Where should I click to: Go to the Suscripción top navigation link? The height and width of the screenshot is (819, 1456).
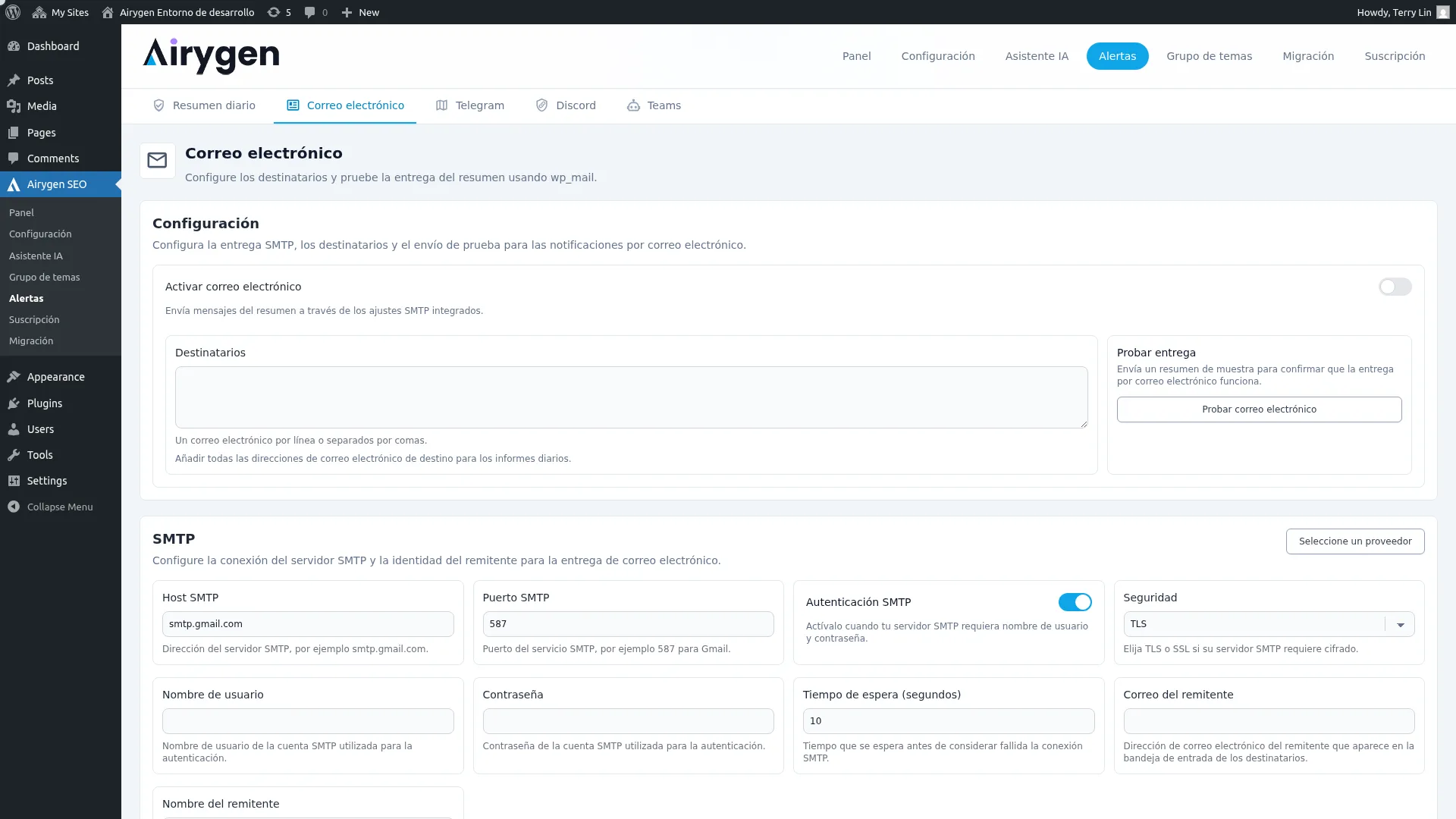[x=1395, y=56]
